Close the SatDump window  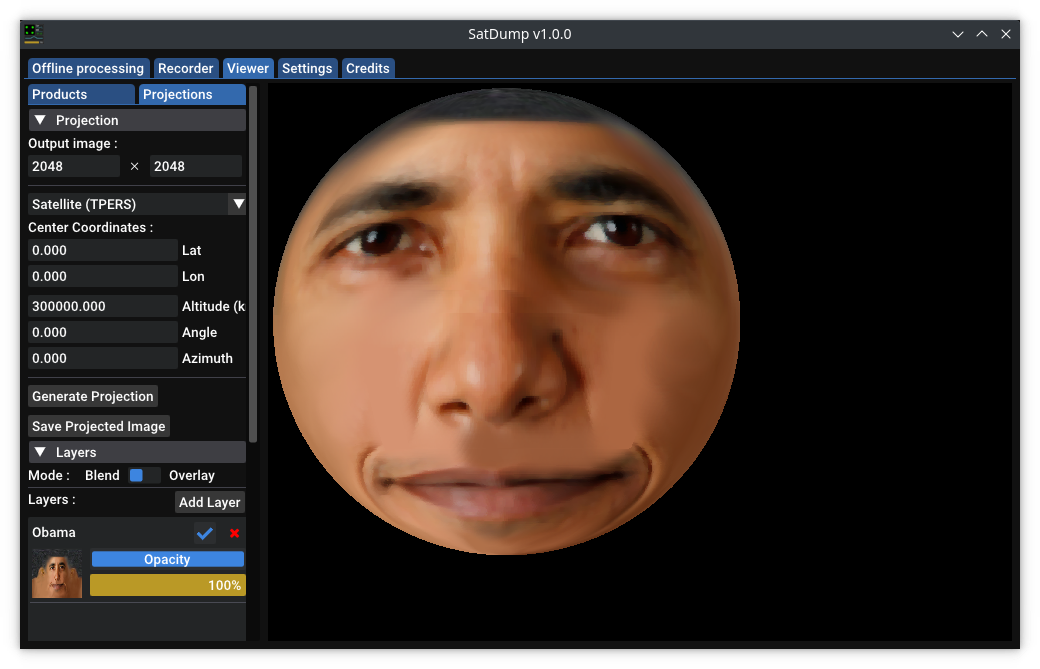(1006, 34)
